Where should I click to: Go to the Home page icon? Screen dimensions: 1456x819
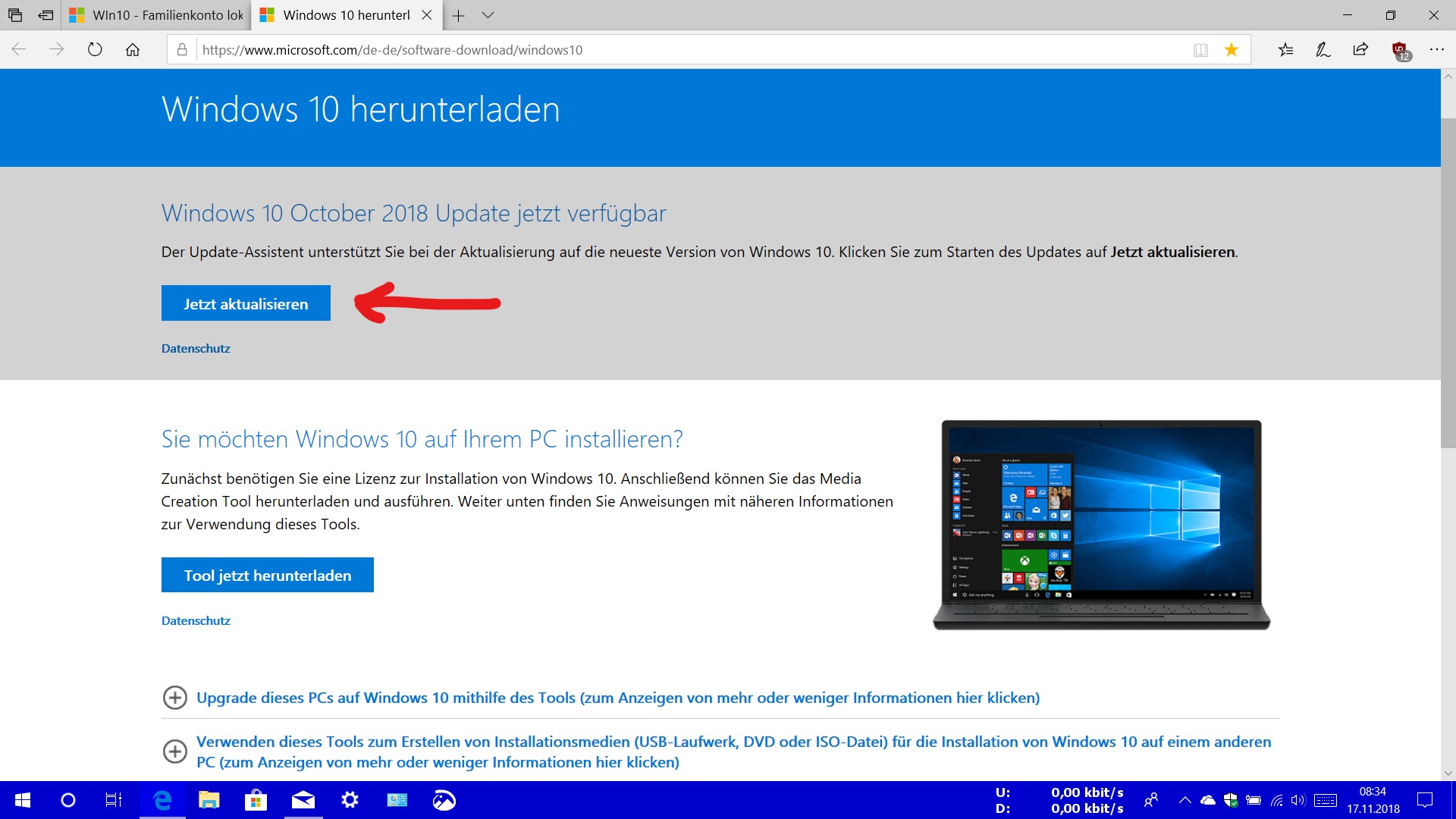click(x=133, y=49)
